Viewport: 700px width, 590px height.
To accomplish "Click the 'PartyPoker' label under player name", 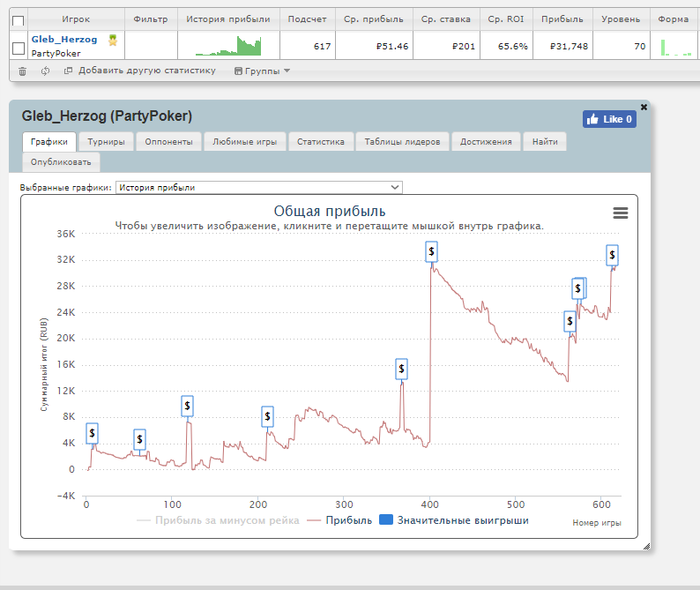I will [56, 54].
